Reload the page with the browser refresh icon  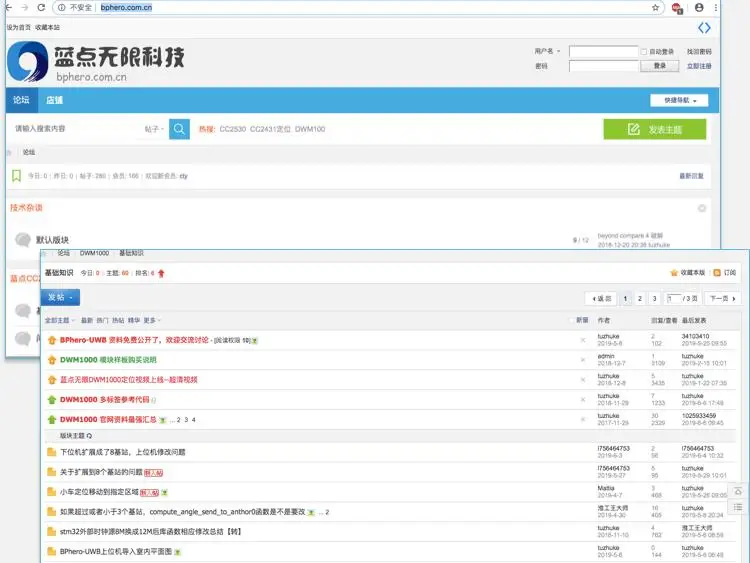[x=41, y=7]
